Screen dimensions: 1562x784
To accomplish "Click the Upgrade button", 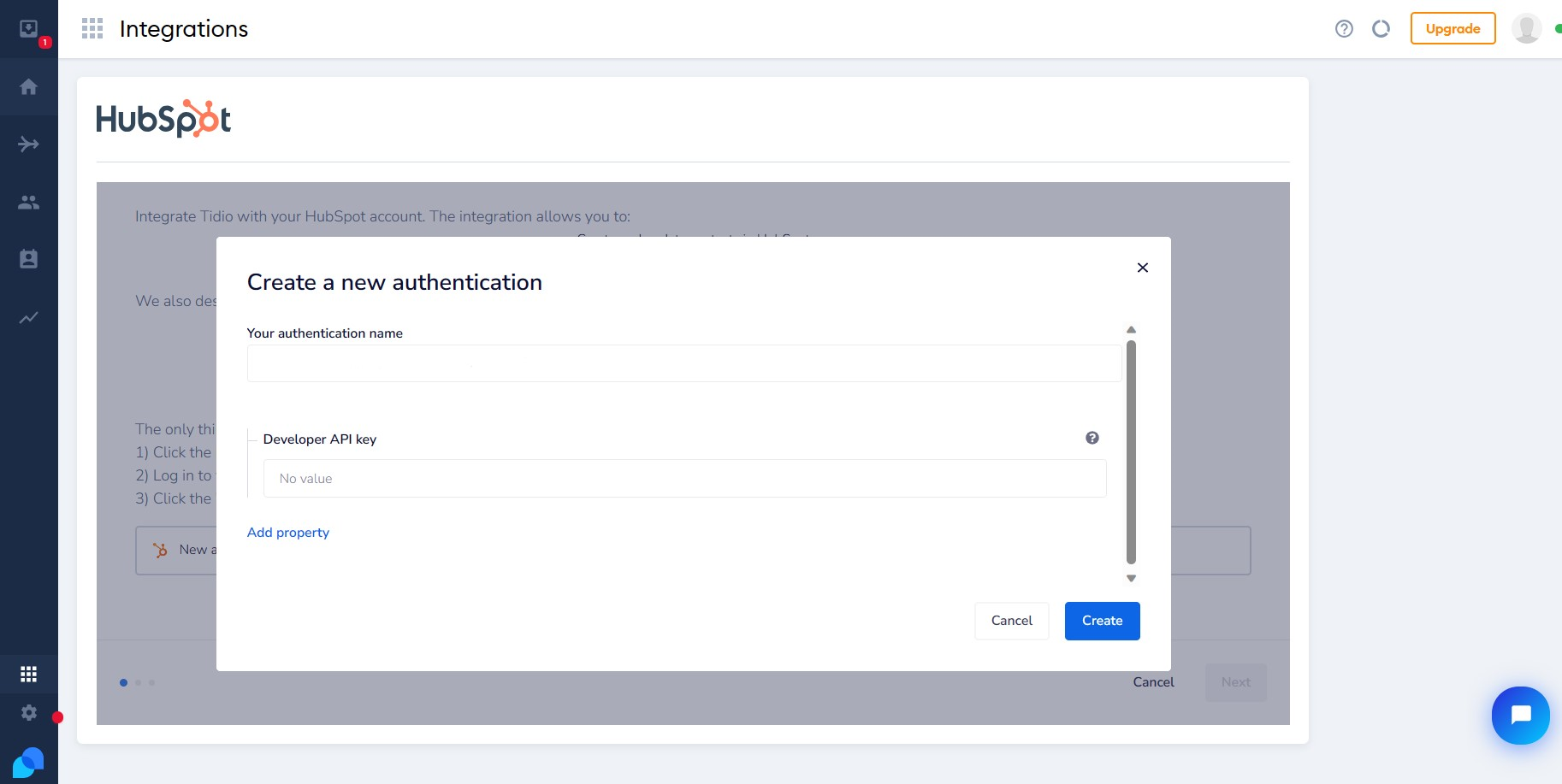I will (x=1453, y=28).
